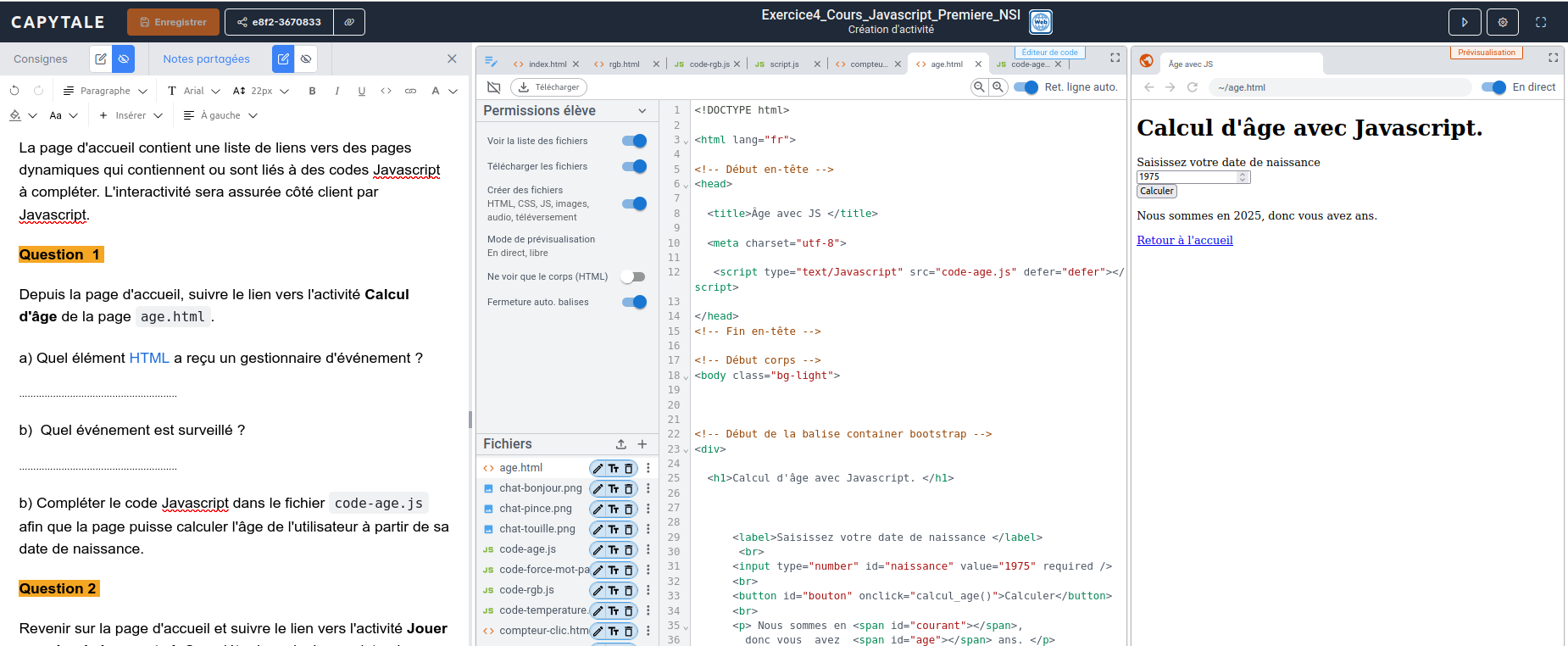Switch to Notes partagées tab

[x=206, y=58]
